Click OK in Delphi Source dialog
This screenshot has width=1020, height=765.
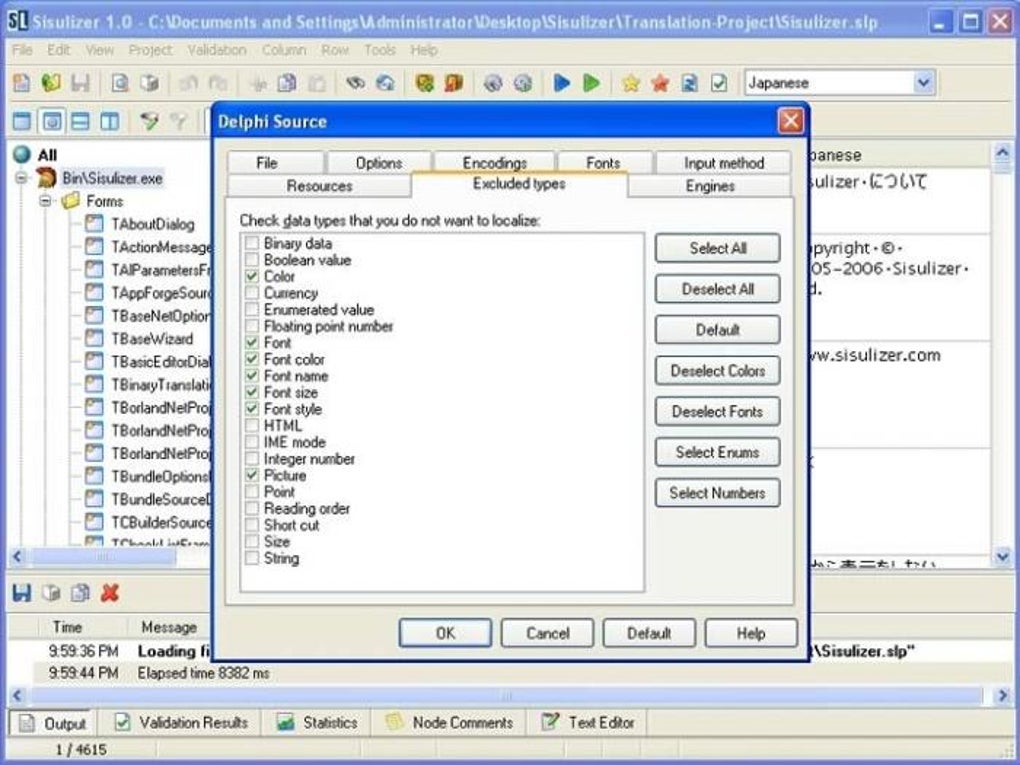[x=445, y=633]
